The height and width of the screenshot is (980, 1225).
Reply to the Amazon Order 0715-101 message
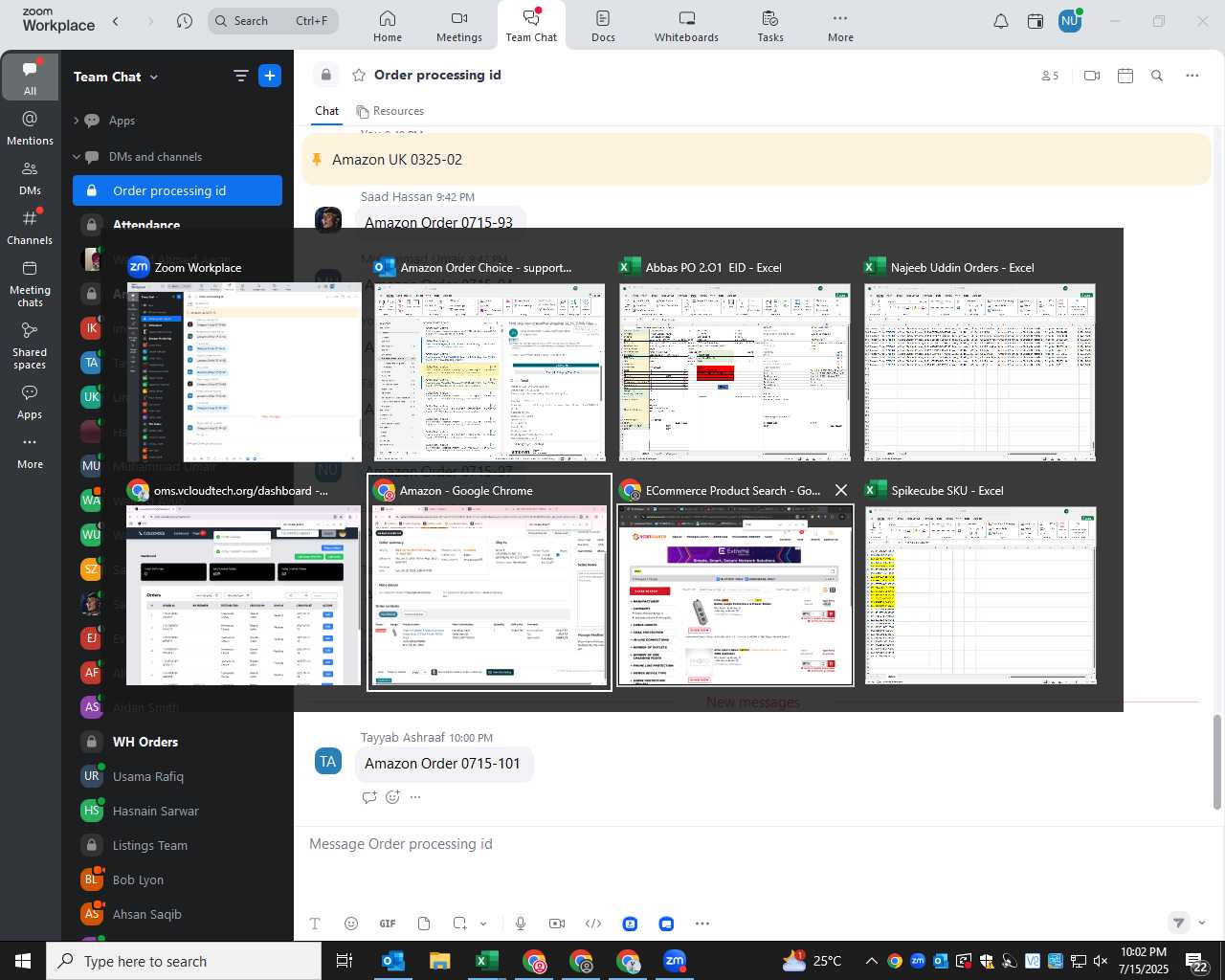(x=369, y=797)
